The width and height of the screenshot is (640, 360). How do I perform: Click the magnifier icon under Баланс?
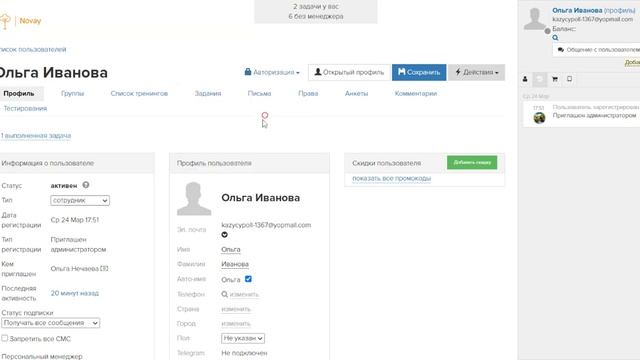555,38
